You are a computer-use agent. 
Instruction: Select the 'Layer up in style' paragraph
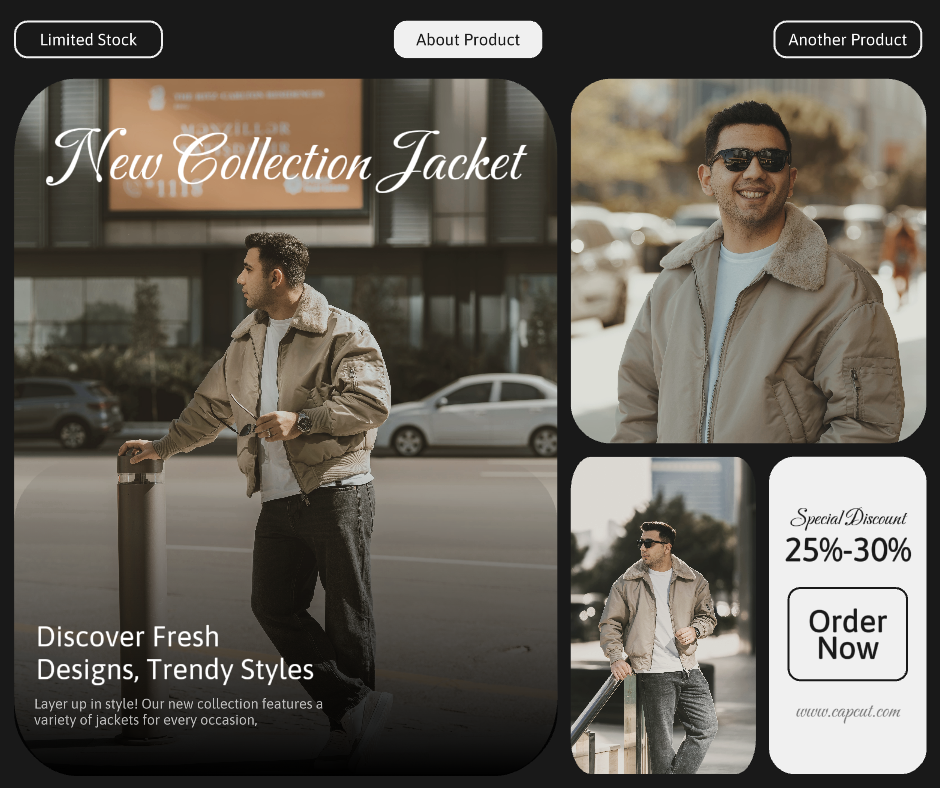(x=178, y=711)
